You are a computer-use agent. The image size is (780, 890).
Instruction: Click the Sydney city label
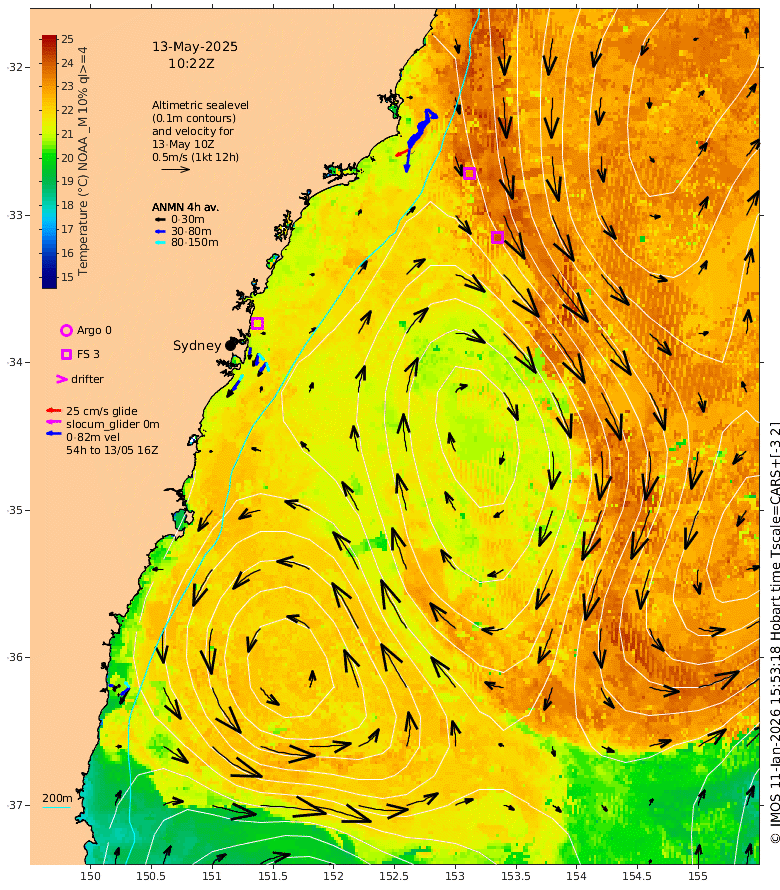pyautogui.click(x=197, y=346)
